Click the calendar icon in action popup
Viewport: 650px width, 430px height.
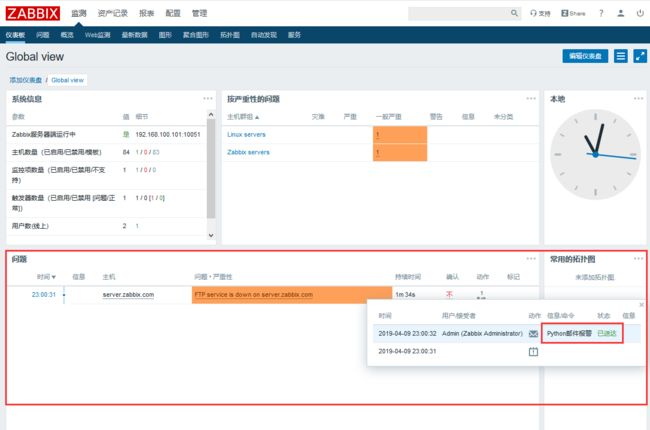tap(534, 352)
